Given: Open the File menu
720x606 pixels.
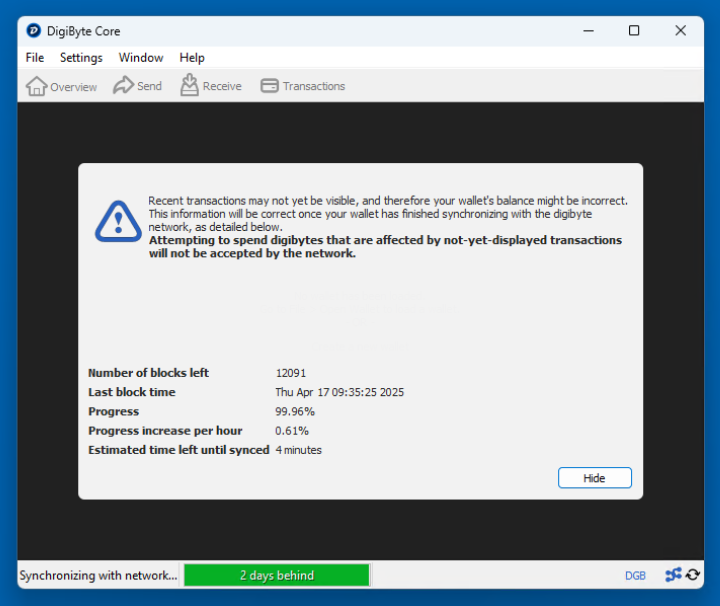Looking at the screenshot, I should (x=35, y=57).
